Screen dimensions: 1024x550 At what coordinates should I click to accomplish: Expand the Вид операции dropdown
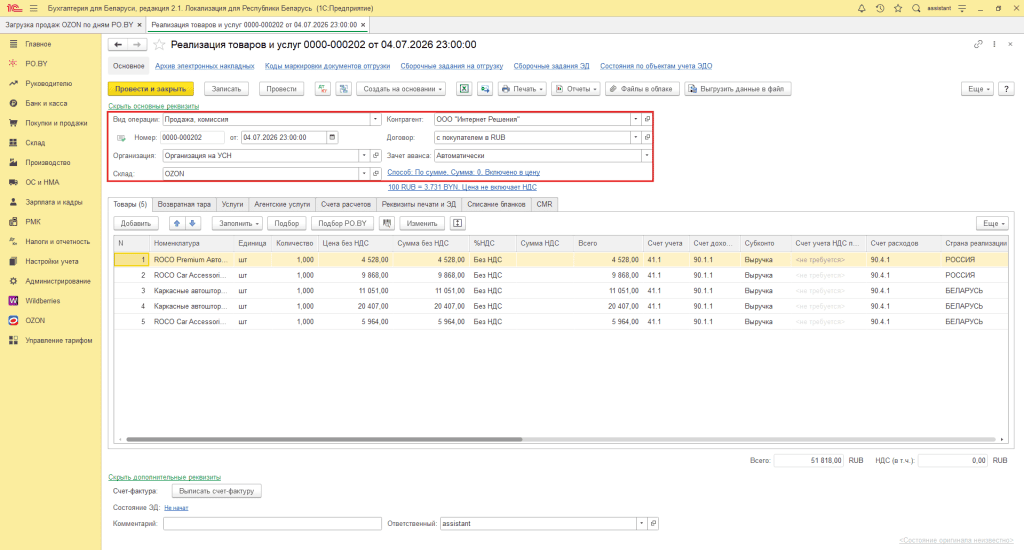pos(375,120)
